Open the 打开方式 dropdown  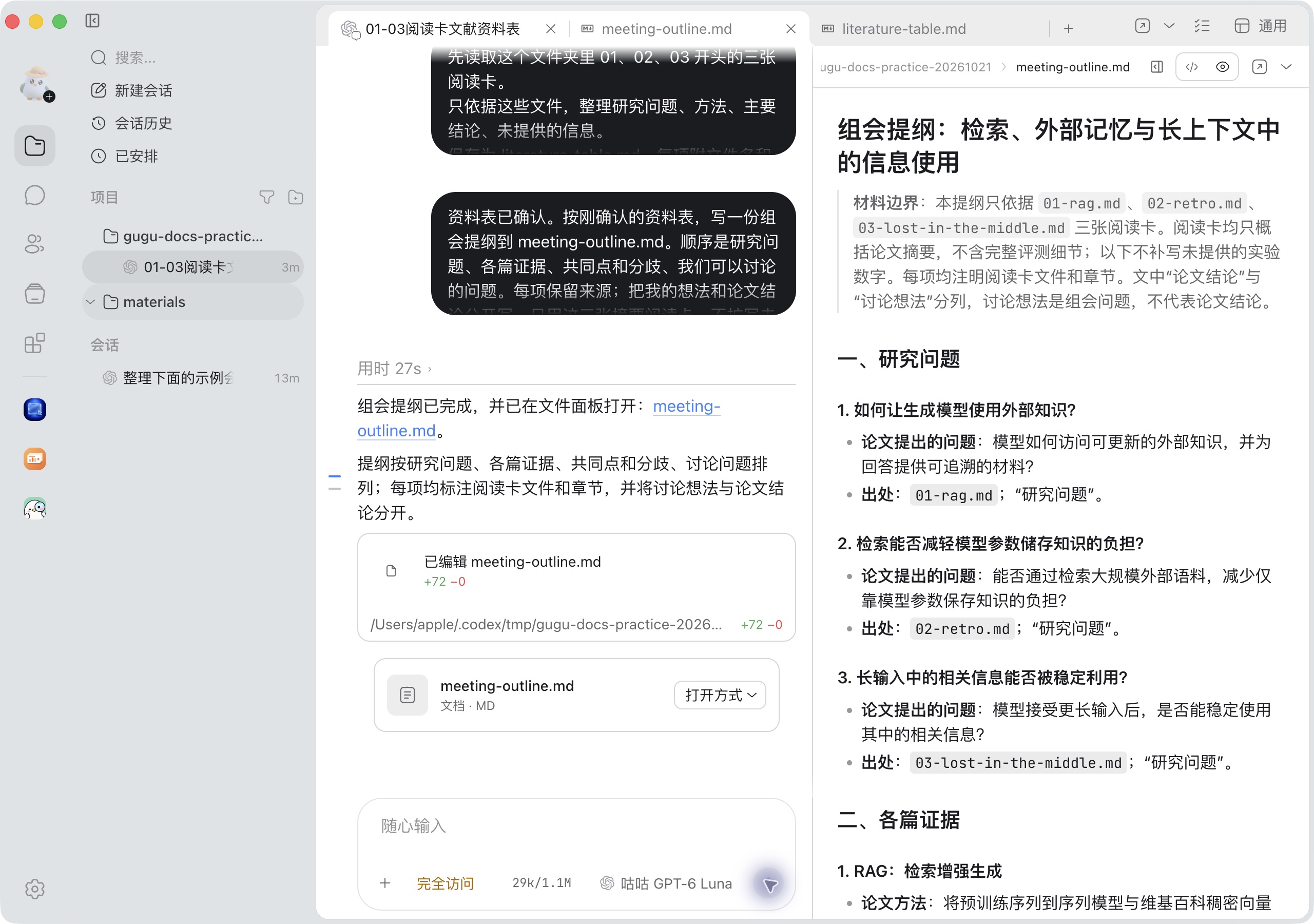tap(720, 695)
